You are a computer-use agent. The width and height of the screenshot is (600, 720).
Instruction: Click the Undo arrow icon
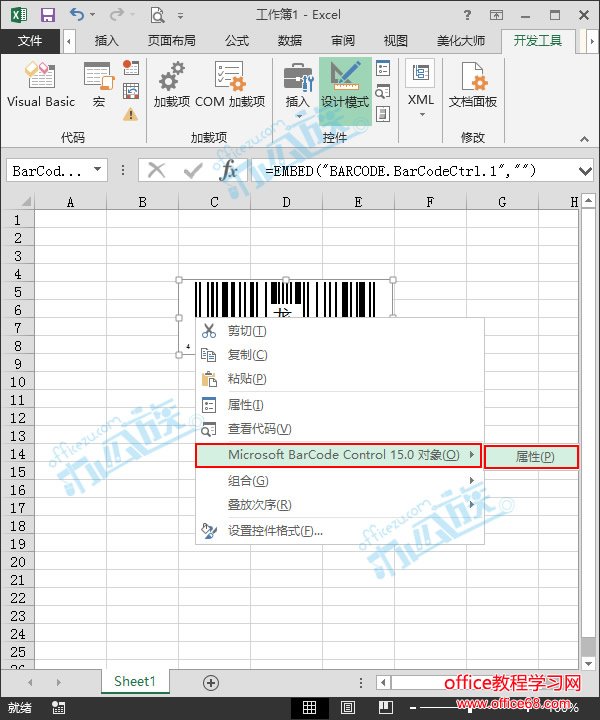pos(77,15)
